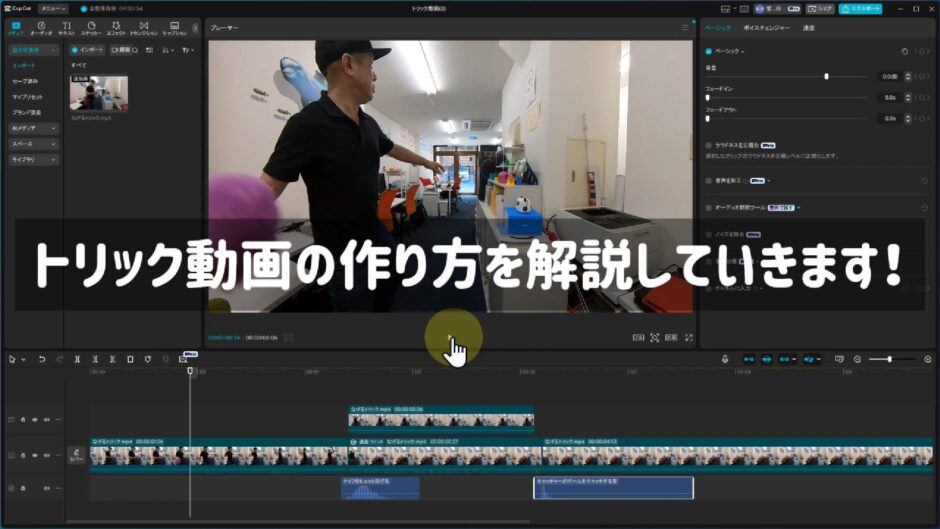Open the Captions (キャプション) tab
Image resolution: width=940 pixels, height=529 pixels.
coord(174,28)
